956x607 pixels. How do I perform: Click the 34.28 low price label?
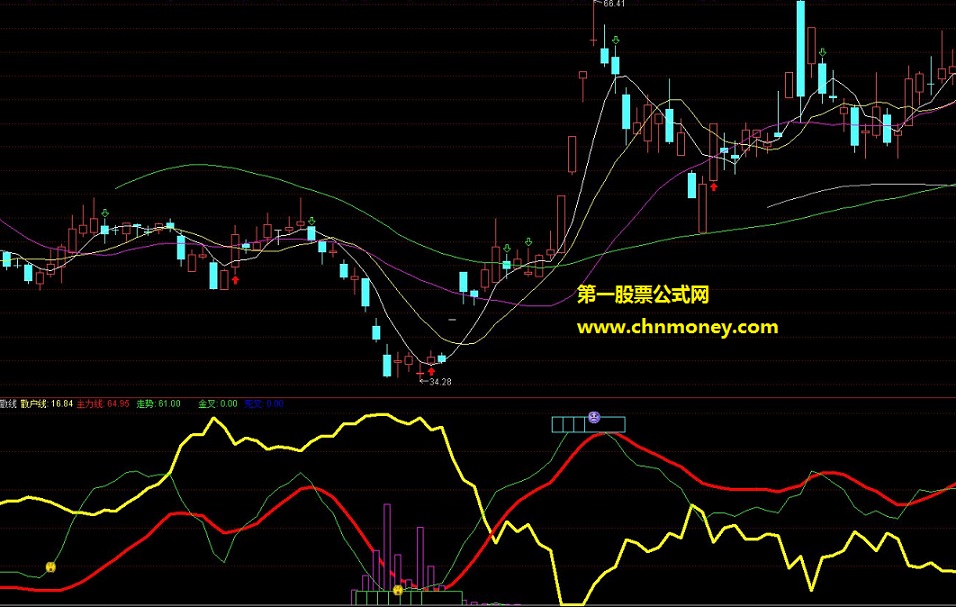point(440,382)
